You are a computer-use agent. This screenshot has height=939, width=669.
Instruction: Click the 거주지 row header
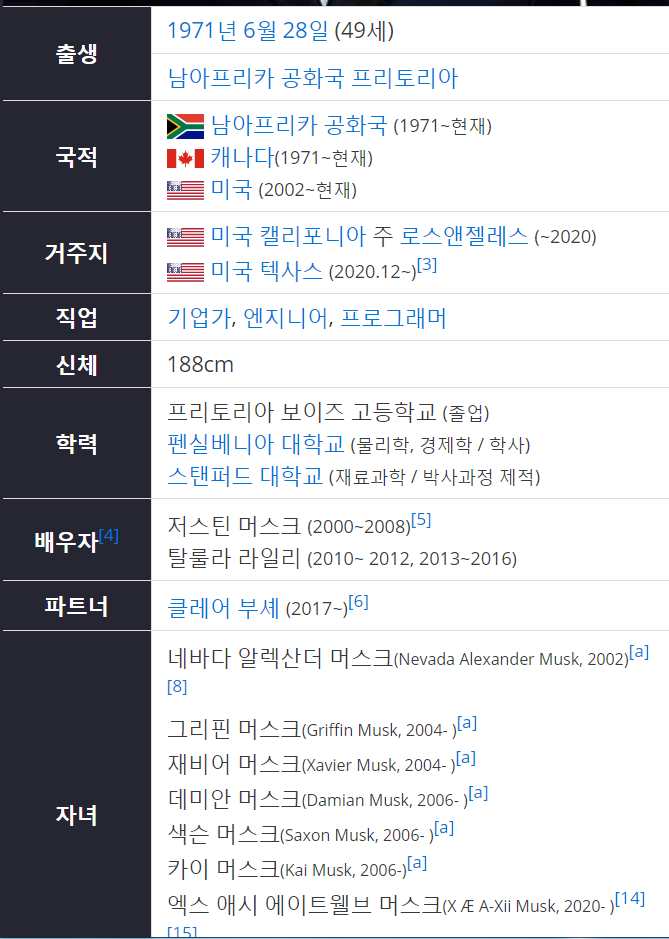point(77,253)
